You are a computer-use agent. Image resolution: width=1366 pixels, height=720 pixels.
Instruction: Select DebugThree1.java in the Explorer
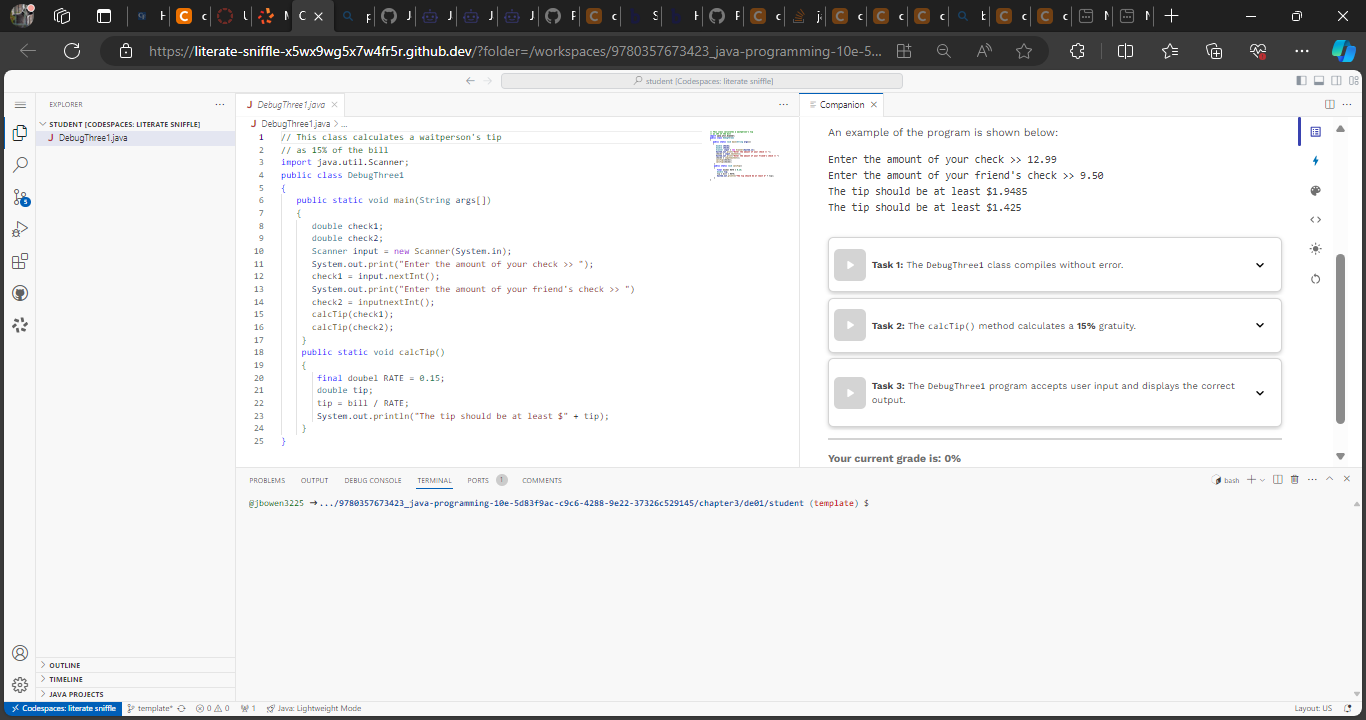tap(92, 138)
